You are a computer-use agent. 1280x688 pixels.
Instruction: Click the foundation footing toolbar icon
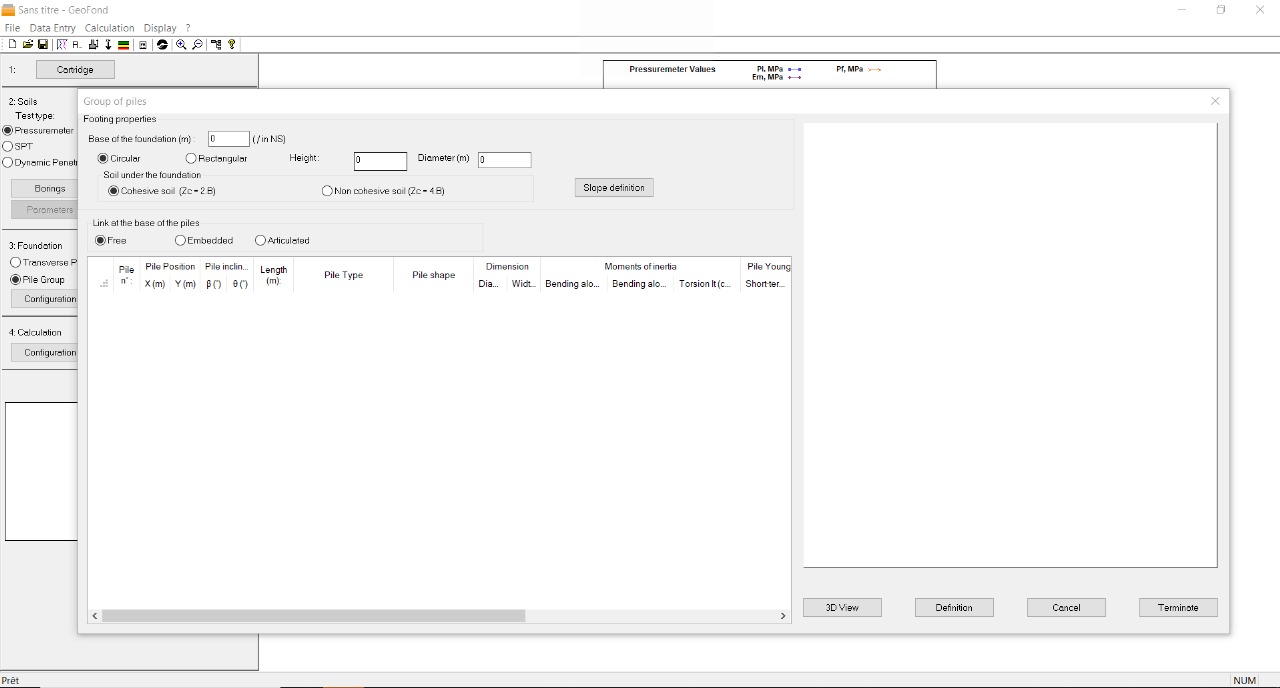pyautogui.click(x=93, y=44)
